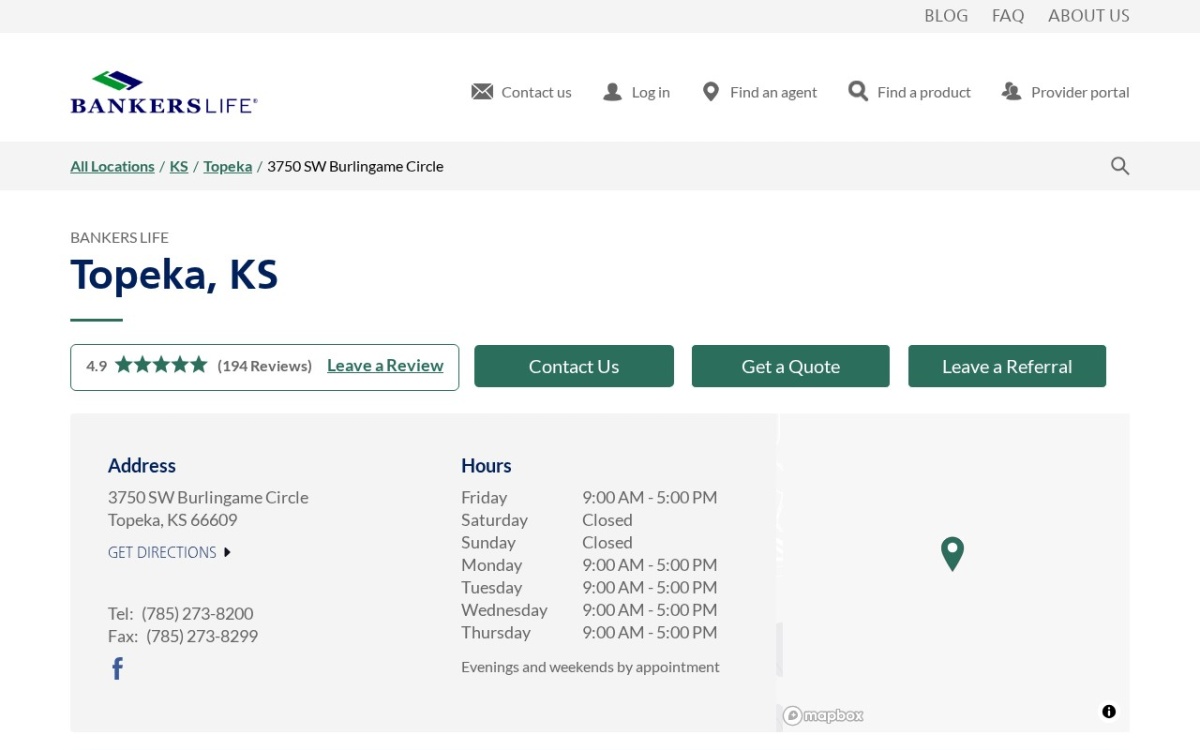Screen dimensions: 1200x750
Task: Select Contact us in the header navigation
Action: [536, 92]
